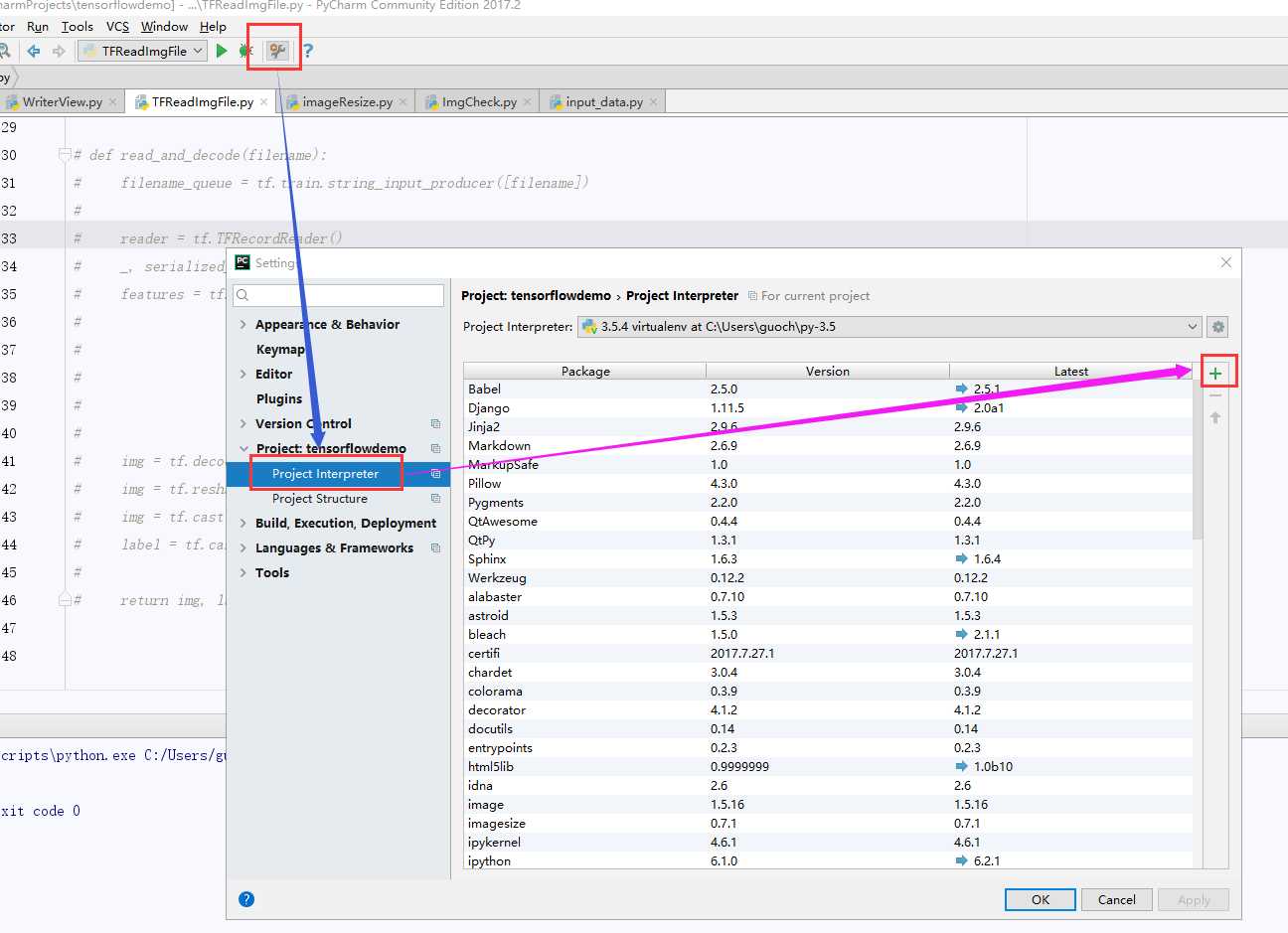The height and width of the screenshot is (933, 1288).
Task: Select the Babel package row
Action: [x=828, y=389]
